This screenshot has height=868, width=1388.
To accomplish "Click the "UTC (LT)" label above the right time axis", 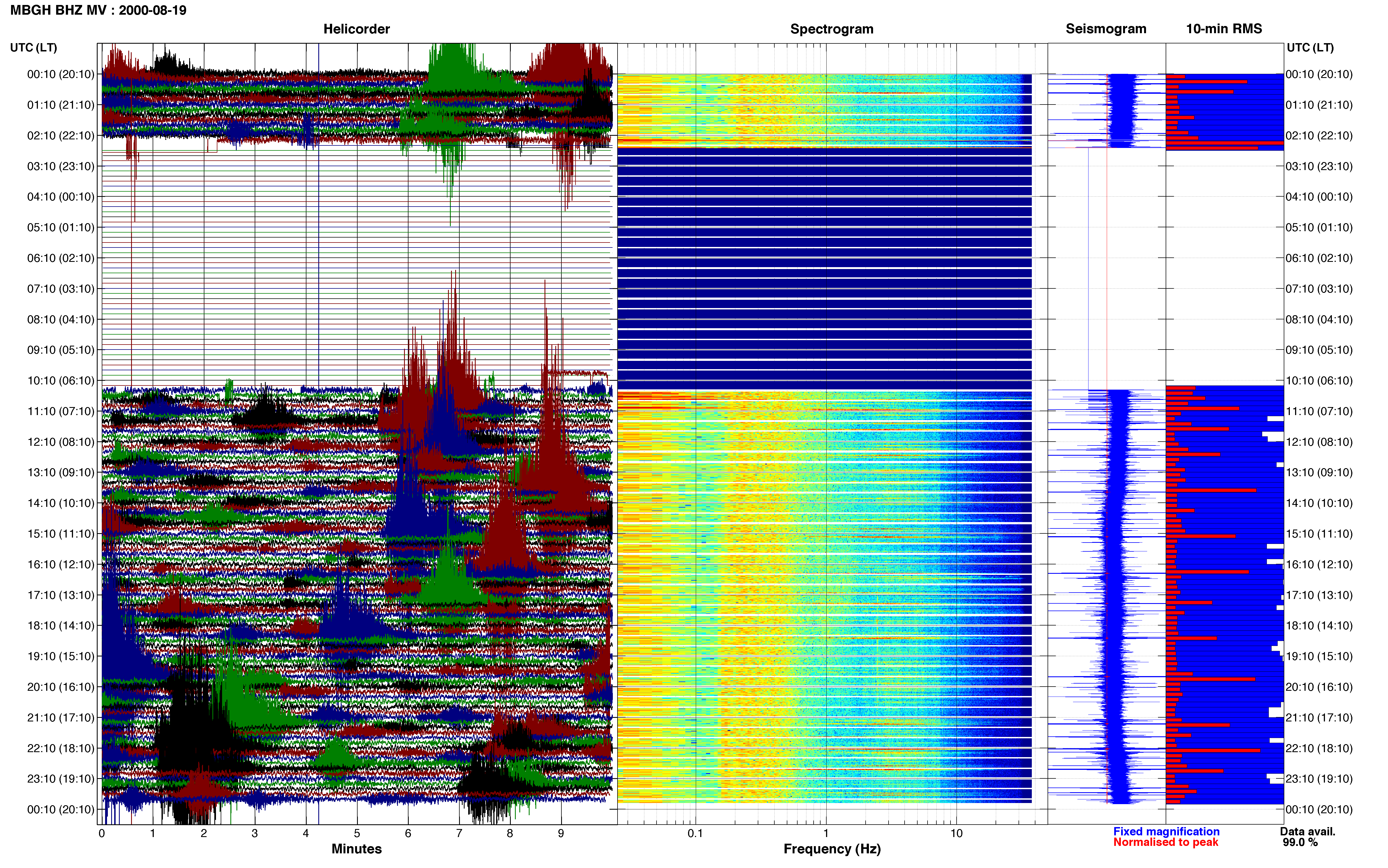I will click(x=1311, y=48).
